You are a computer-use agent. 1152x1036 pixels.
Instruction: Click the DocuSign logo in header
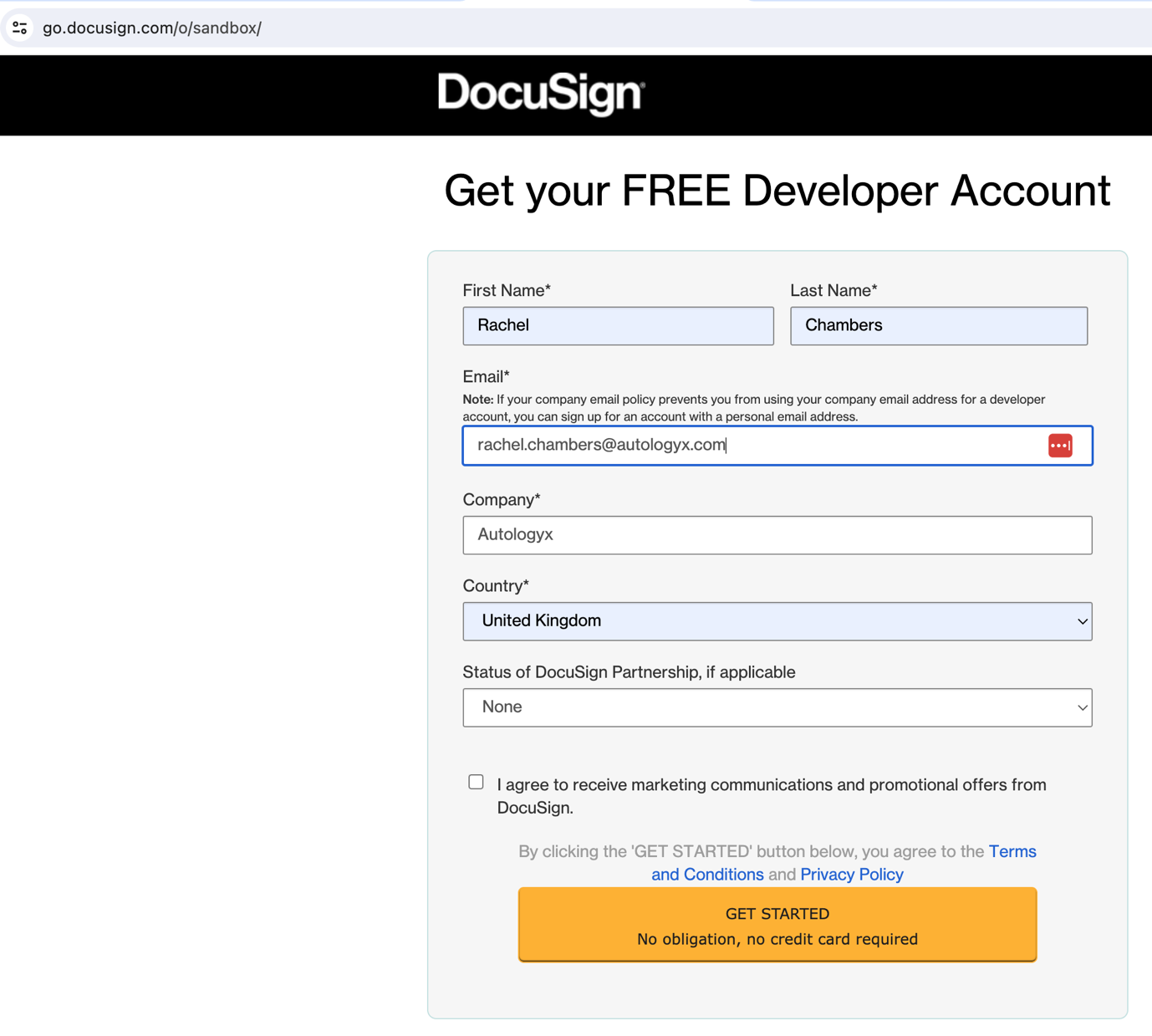542,94
